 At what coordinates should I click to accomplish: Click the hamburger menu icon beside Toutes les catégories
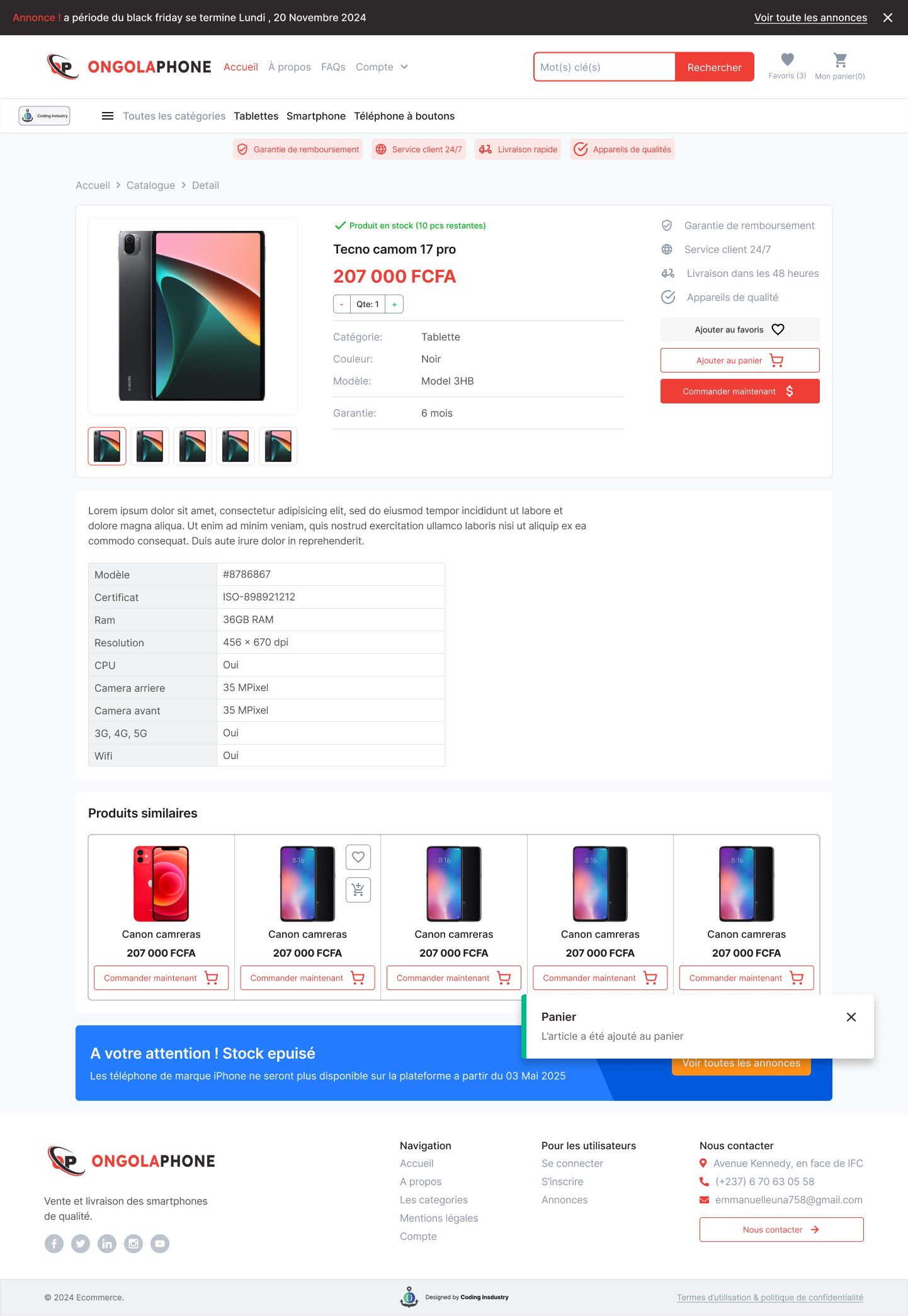click(x=108, y=116)
